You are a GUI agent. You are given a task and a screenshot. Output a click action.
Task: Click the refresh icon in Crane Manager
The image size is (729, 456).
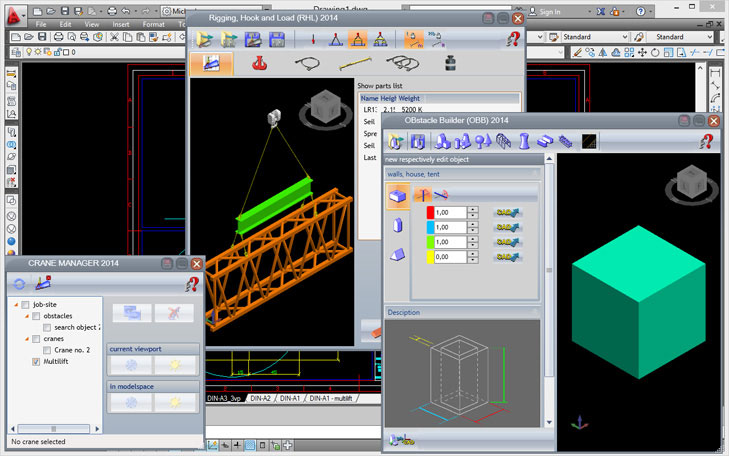tap(19, 284)
